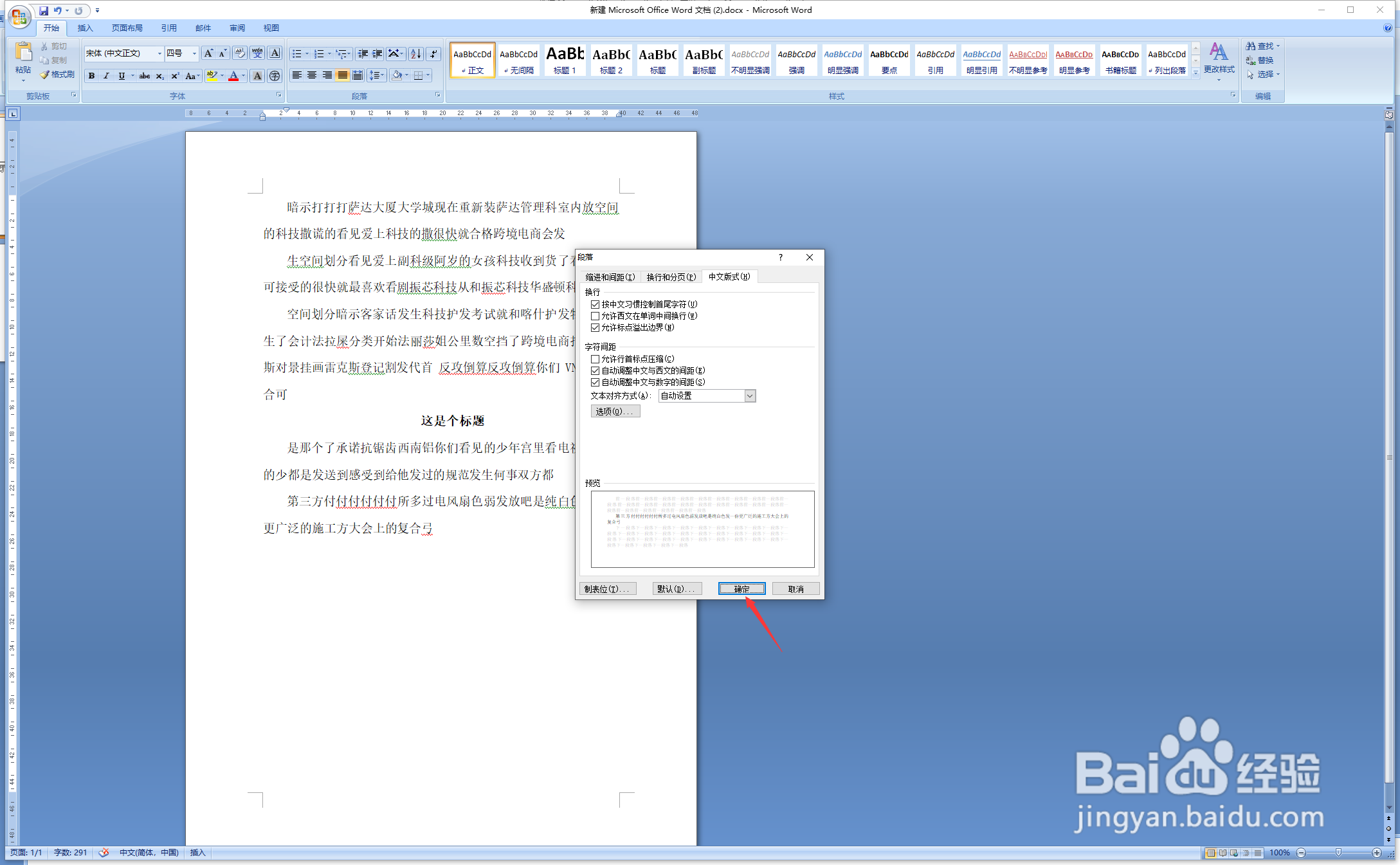Apply 标题 1 style from gallery

565,60
